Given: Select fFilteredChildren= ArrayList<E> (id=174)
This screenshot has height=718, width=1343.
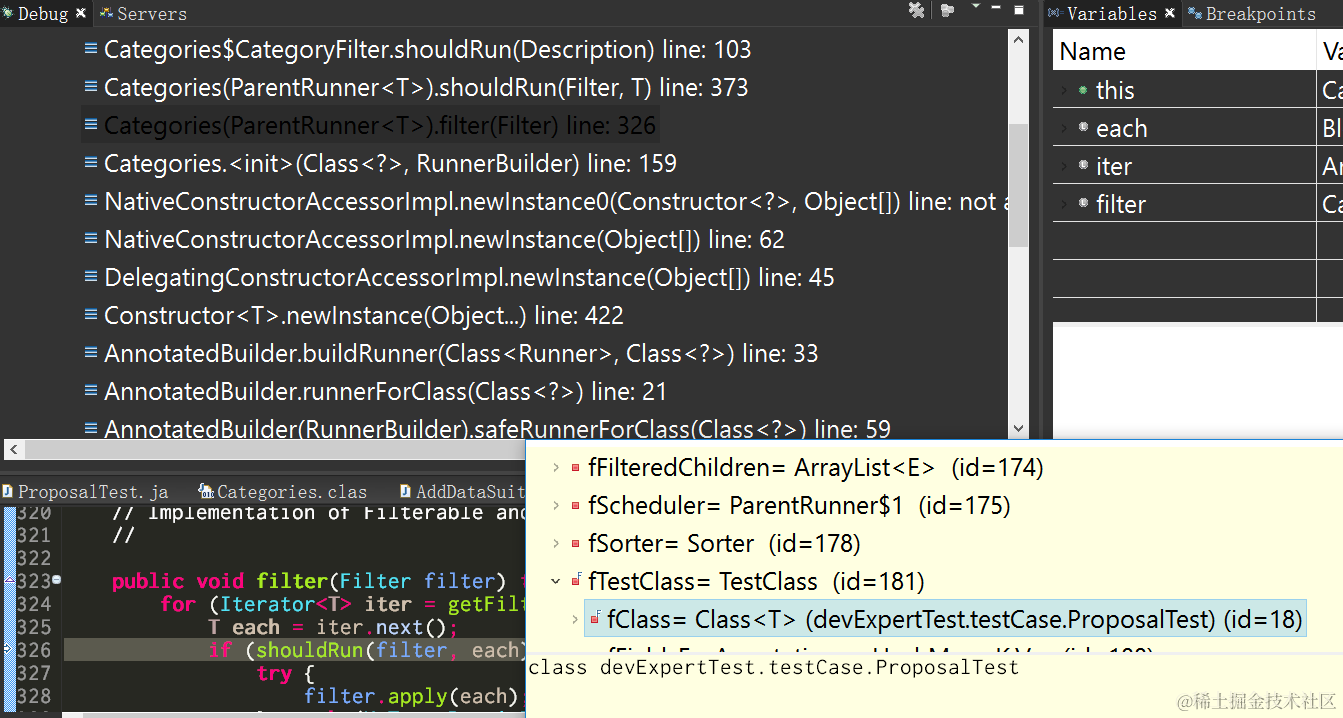Looking at the screenshot, I should (816, 468).
